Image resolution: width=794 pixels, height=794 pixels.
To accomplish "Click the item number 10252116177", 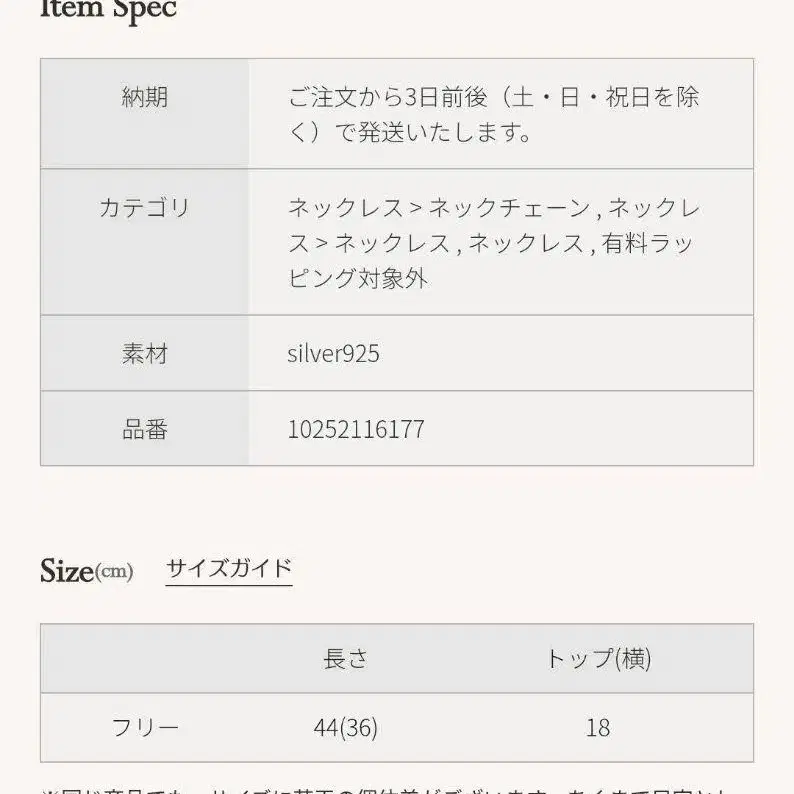I will [x=355, y=430].
